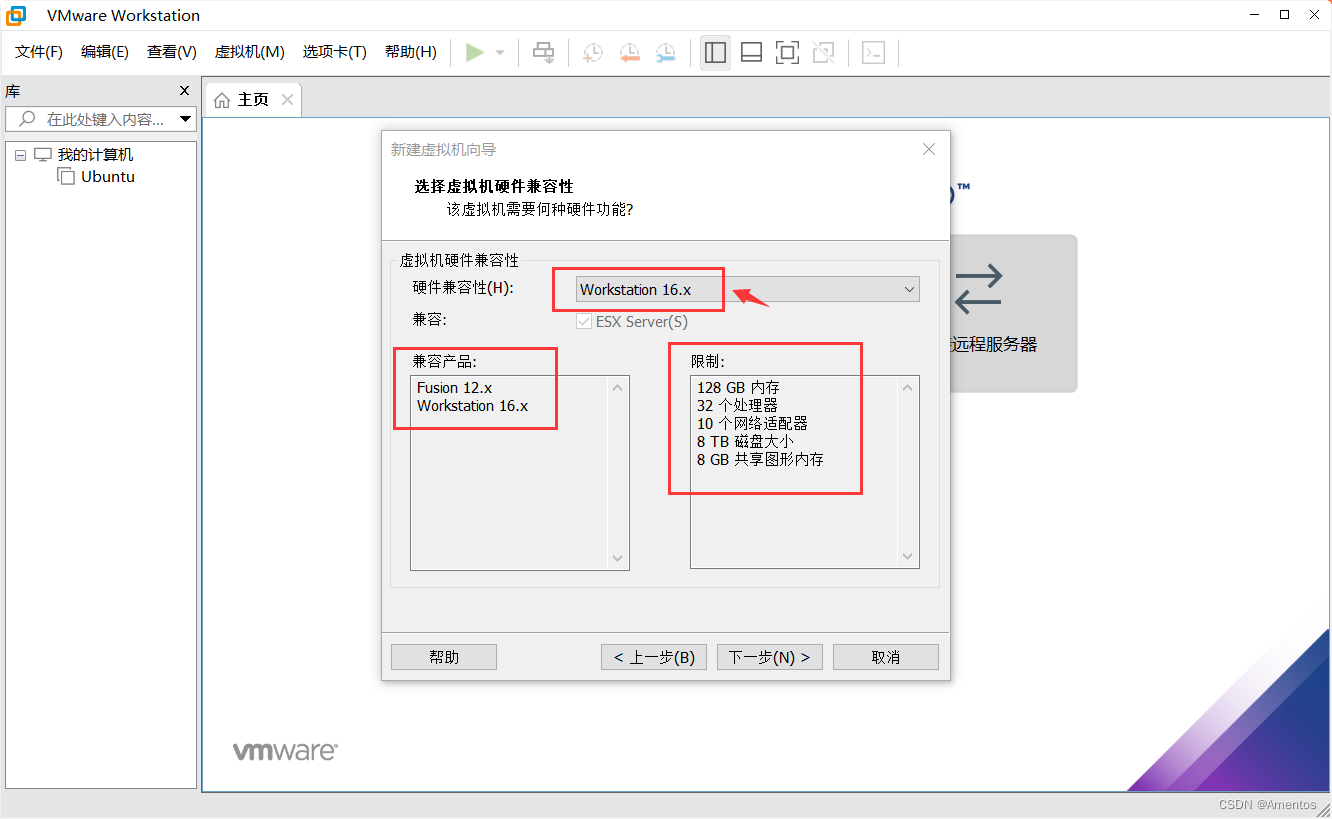Open the snapshot manager icon
The width and height of the screenshot is (1332, 819).
tap(665, 52)
